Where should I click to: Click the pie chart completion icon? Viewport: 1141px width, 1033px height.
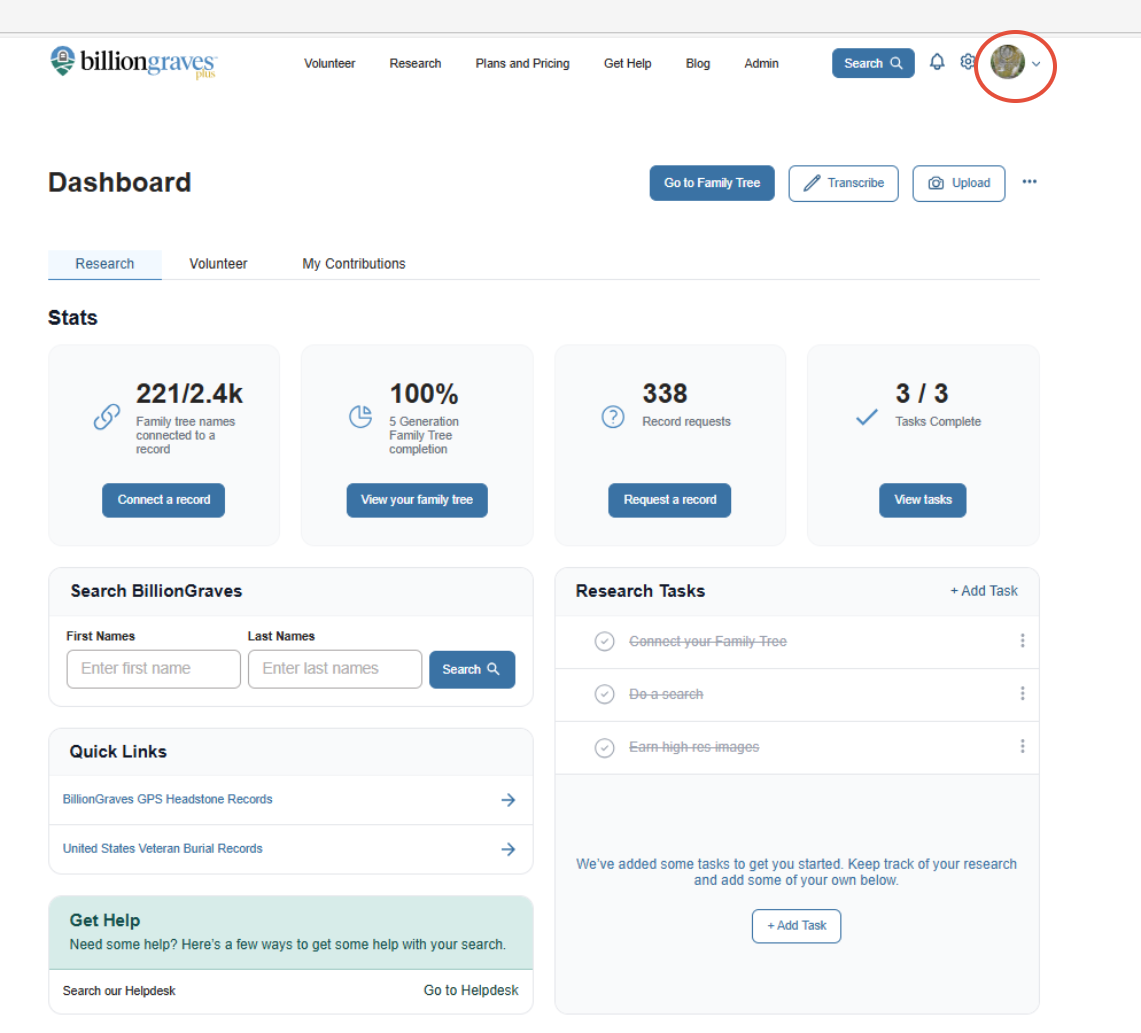[x=360, y=417]
